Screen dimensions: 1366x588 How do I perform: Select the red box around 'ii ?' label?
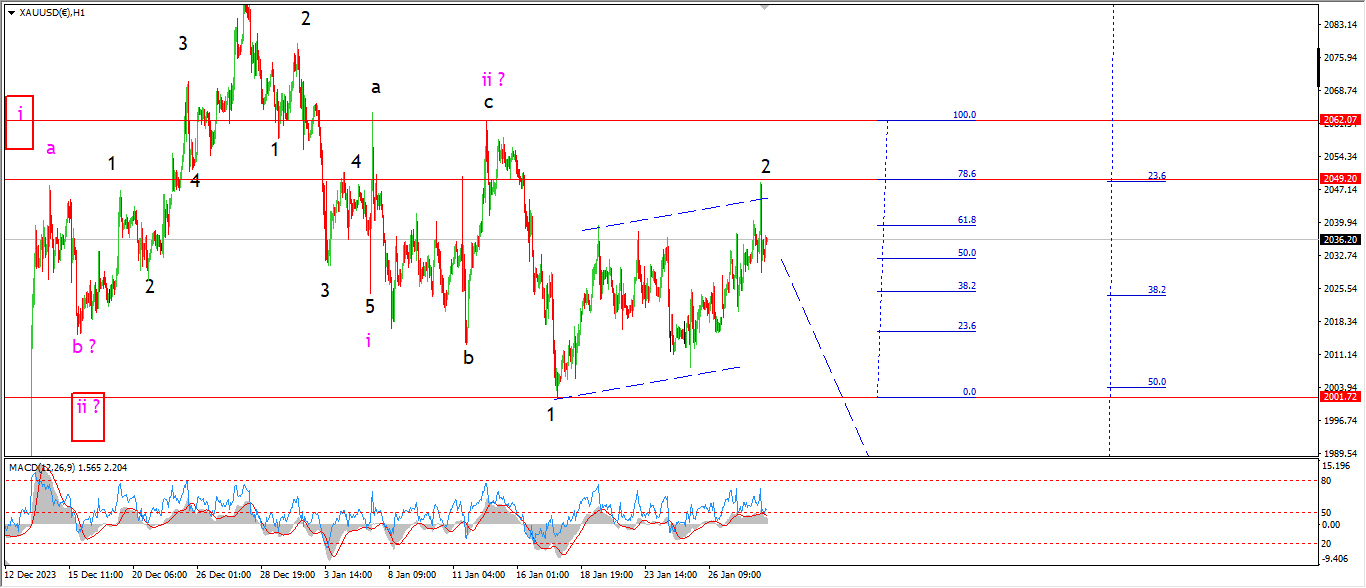(x=88, y=416)
